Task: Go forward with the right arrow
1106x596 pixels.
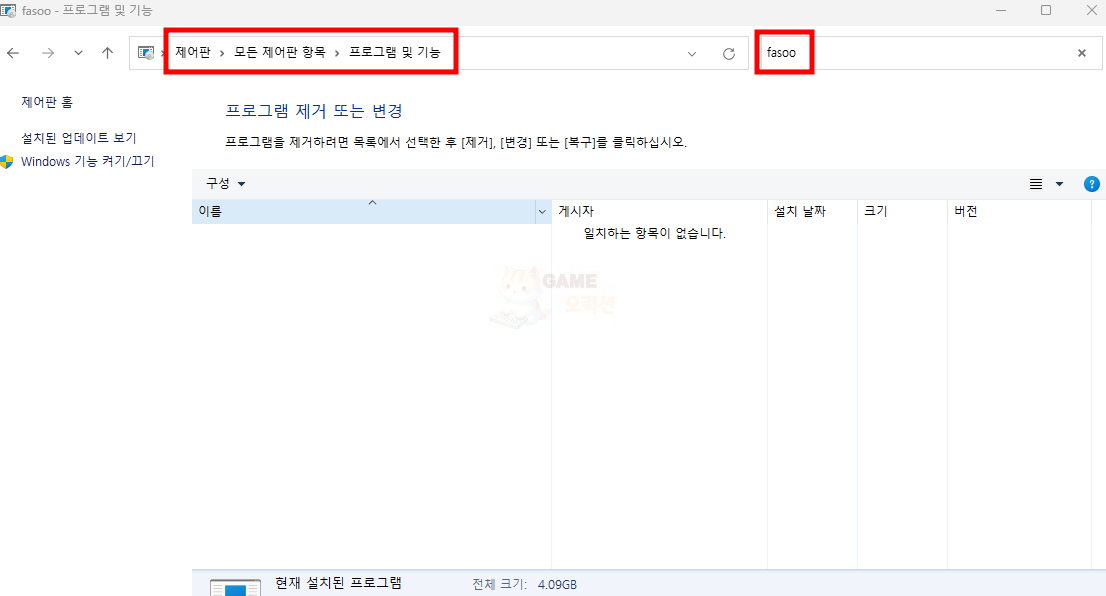Action: (48, 53)
